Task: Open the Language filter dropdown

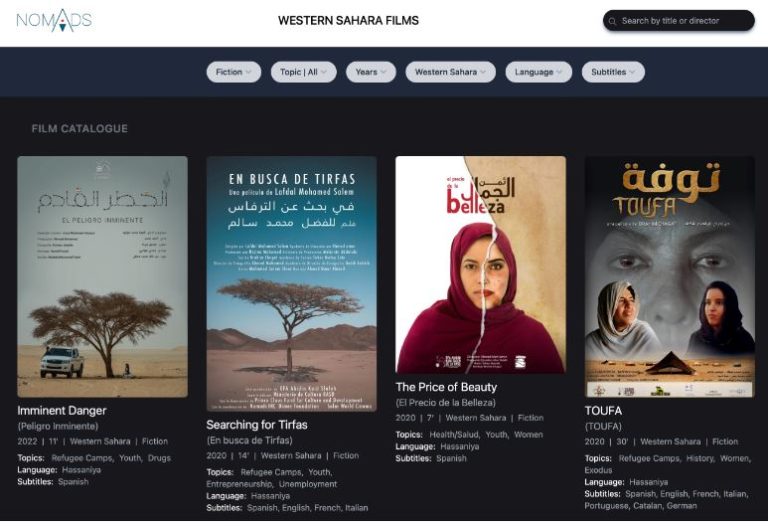Action: click(538, 72)
